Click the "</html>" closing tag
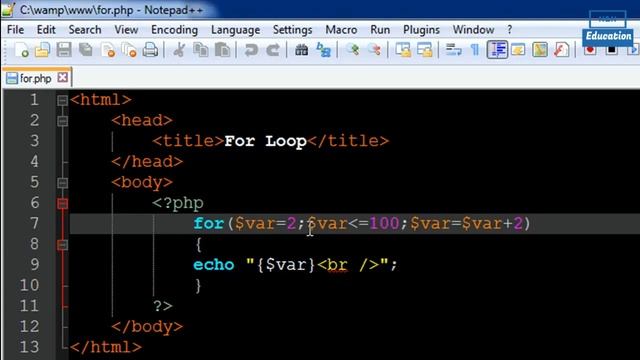The width and height of the screenshot is (640, 360). coord(106,347)
